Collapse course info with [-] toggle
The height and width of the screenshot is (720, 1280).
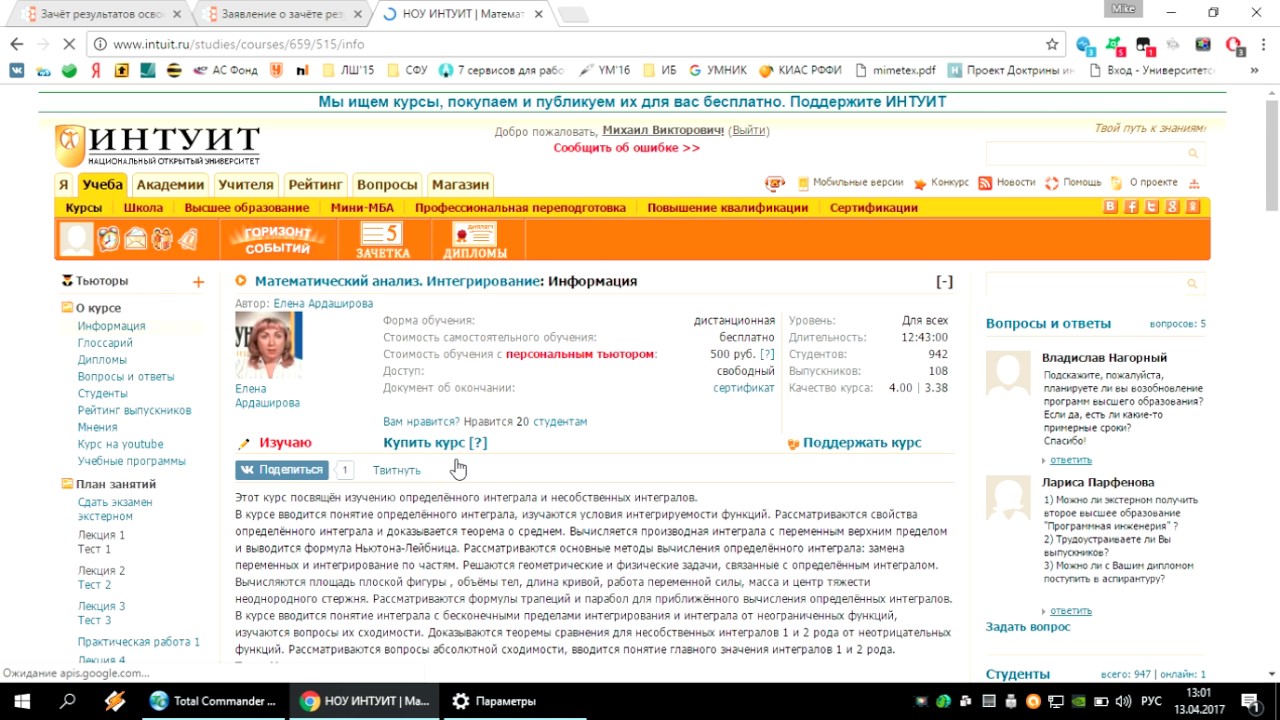(944, 281)
